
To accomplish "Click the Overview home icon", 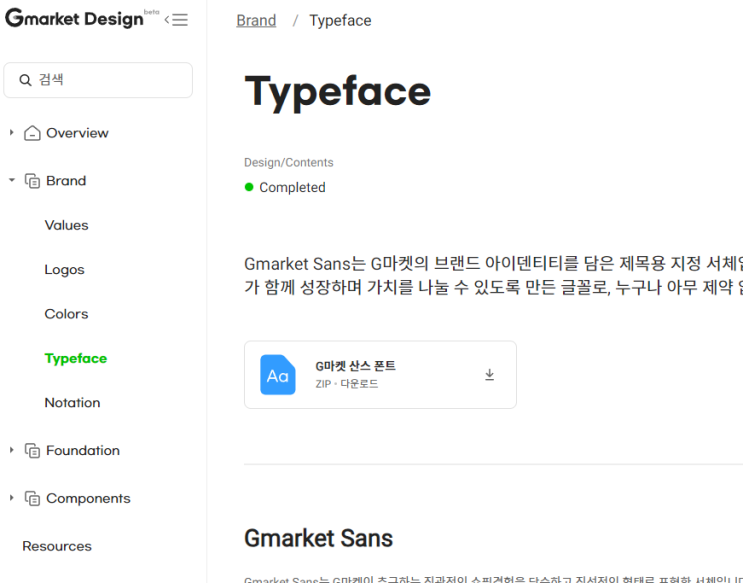I will 32,133.
